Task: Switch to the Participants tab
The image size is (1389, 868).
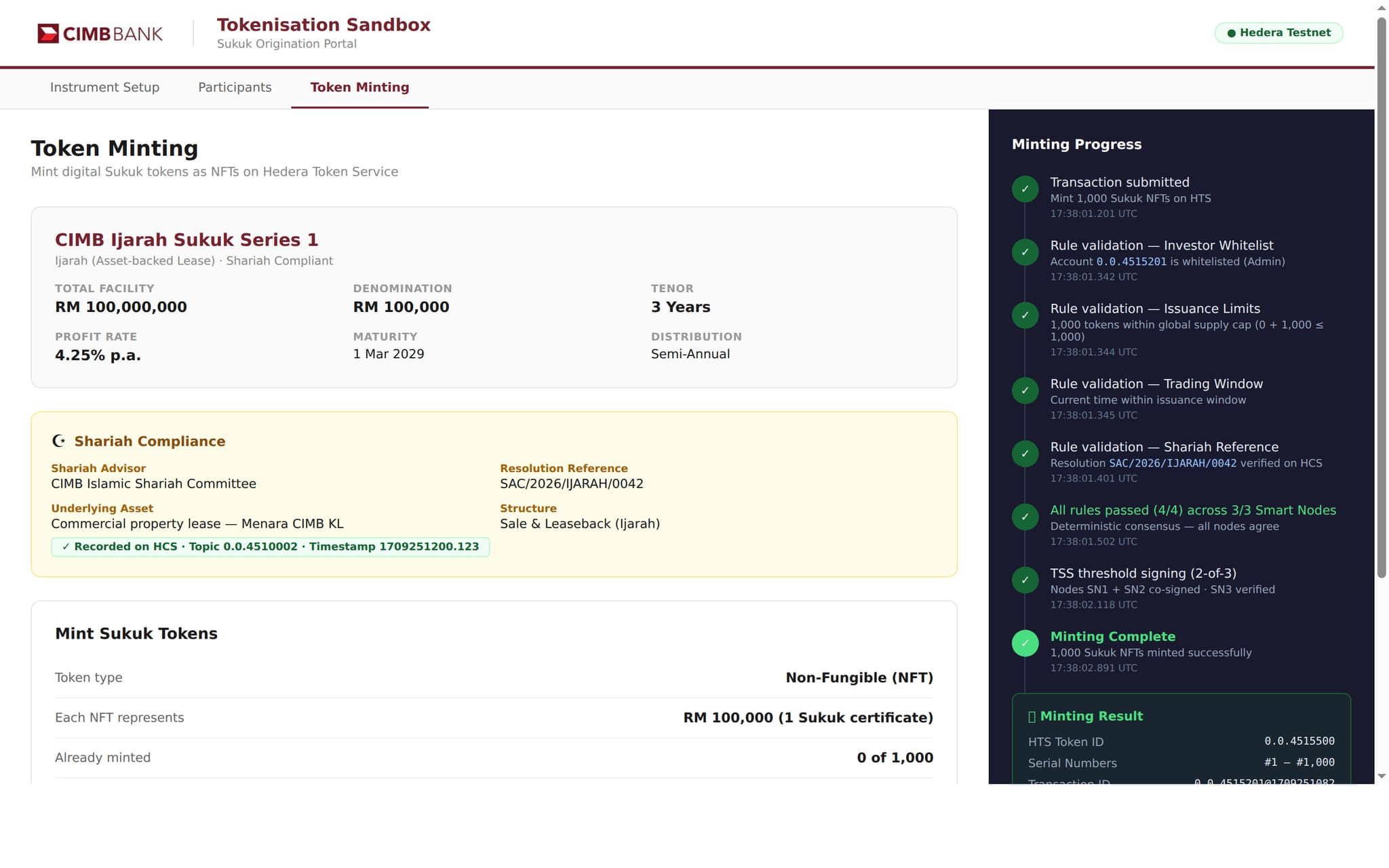Action: pos(235,87)
